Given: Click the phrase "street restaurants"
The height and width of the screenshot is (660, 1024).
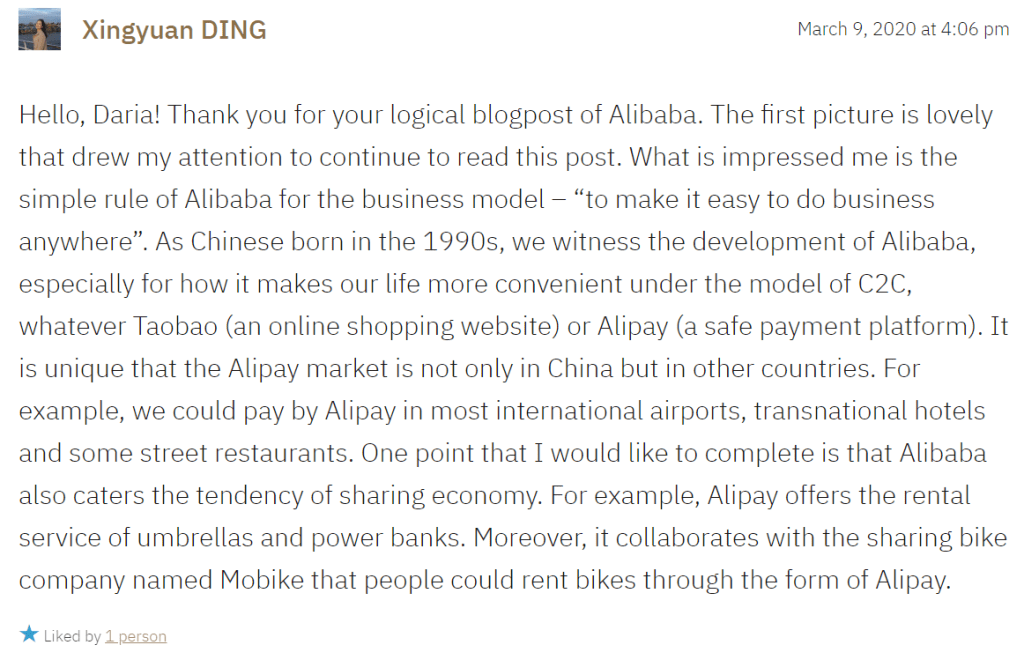Looking at the screenshot, I should click(x=255, y=453).
